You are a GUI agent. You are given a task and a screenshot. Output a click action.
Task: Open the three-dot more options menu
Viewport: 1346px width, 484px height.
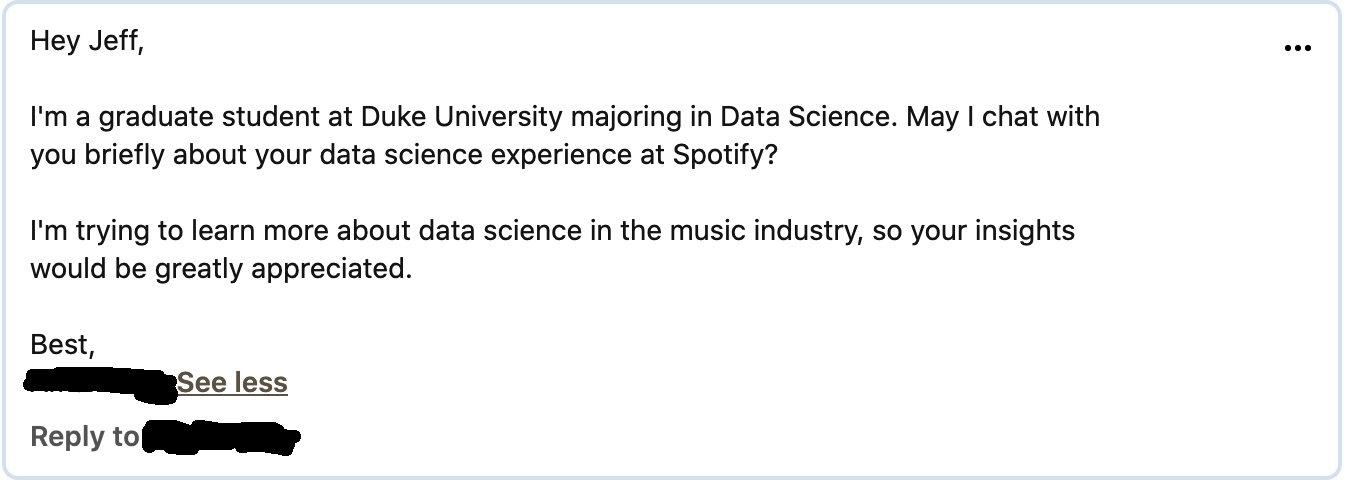click(1297, 48)
